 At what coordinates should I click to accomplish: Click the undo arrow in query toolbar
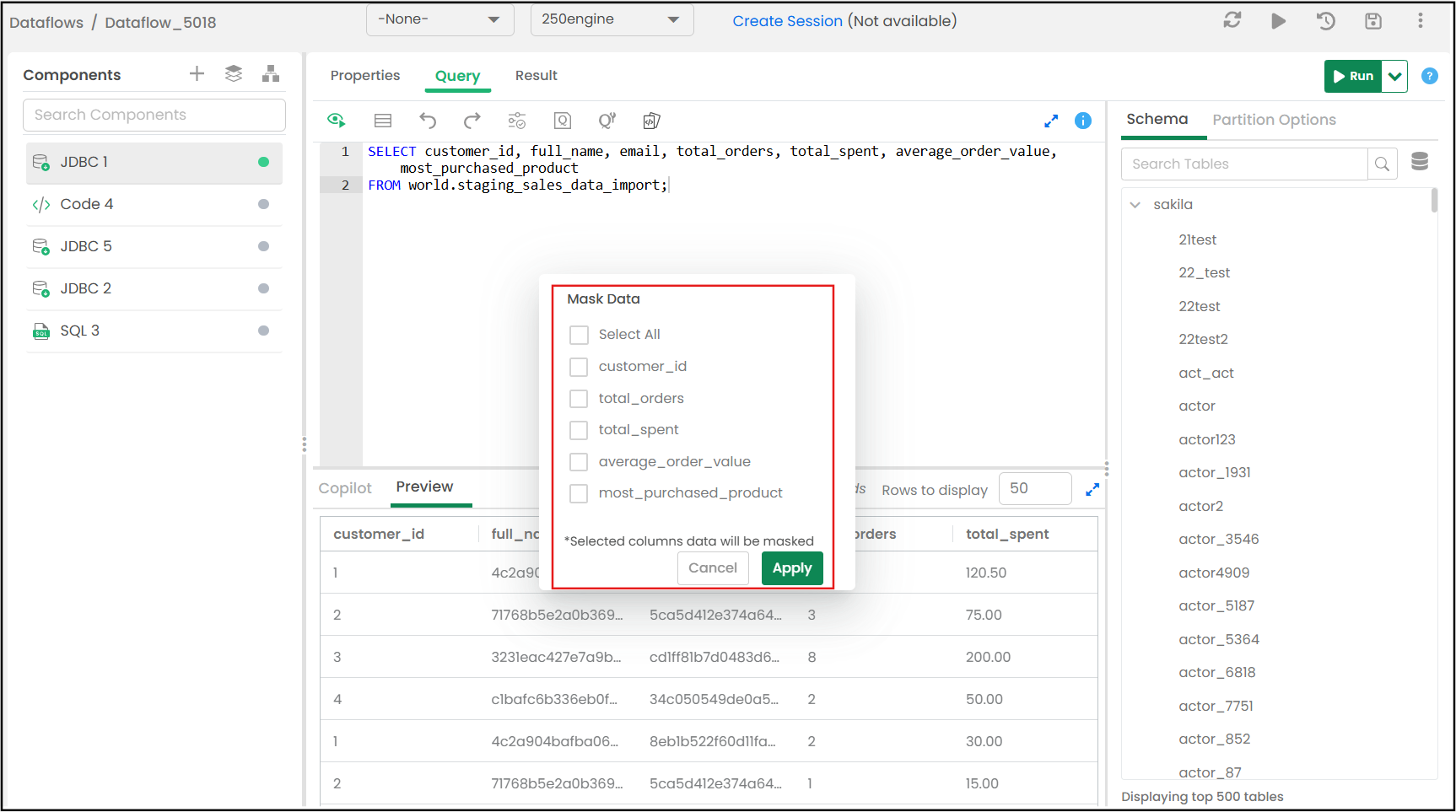point(428,121)
